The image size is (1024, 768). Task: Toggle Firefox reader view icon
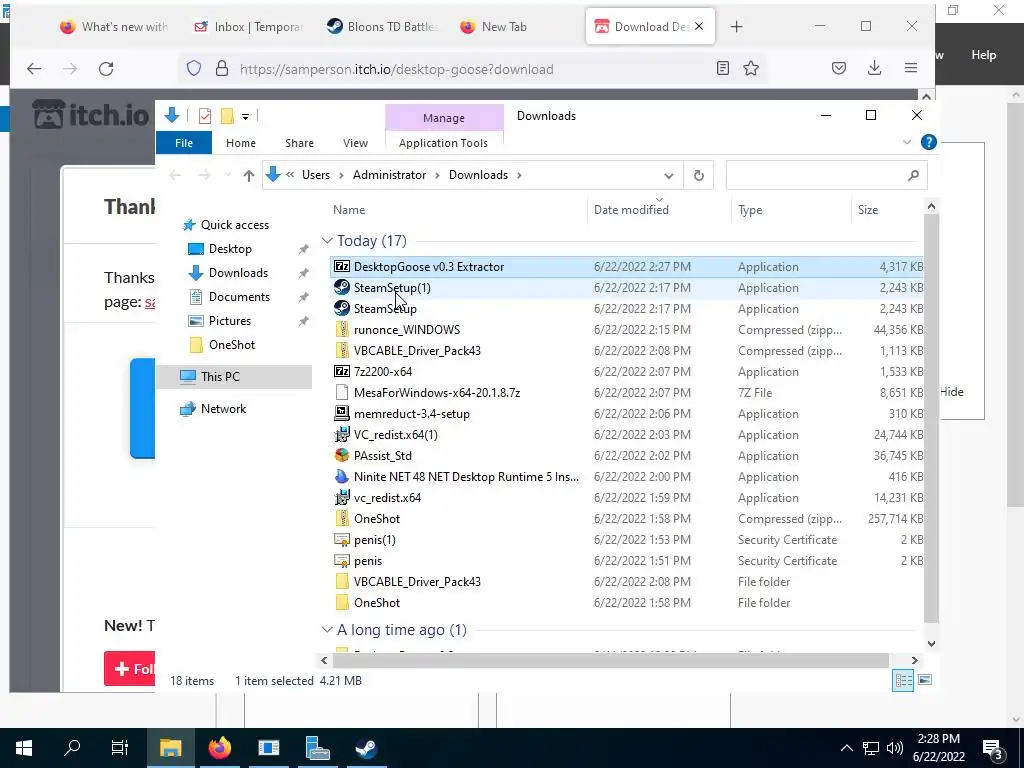click(x=722, y=69)
